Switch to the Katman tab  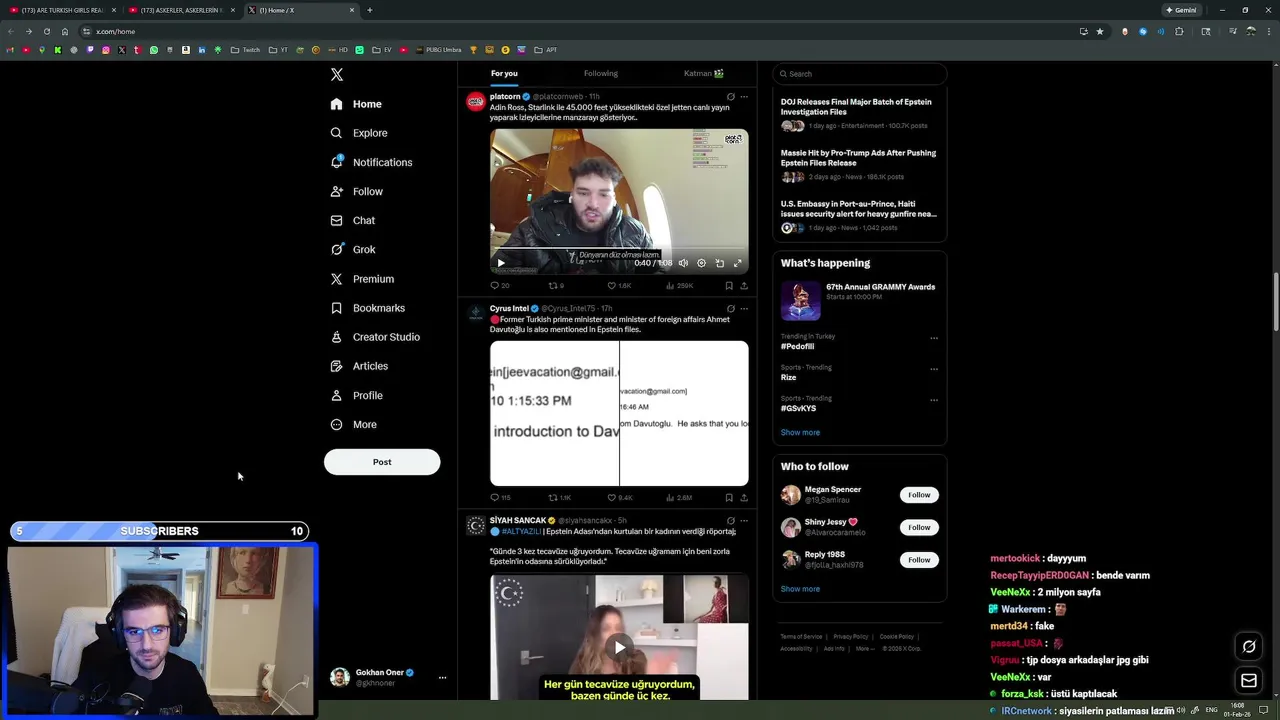tap(703, 73)
